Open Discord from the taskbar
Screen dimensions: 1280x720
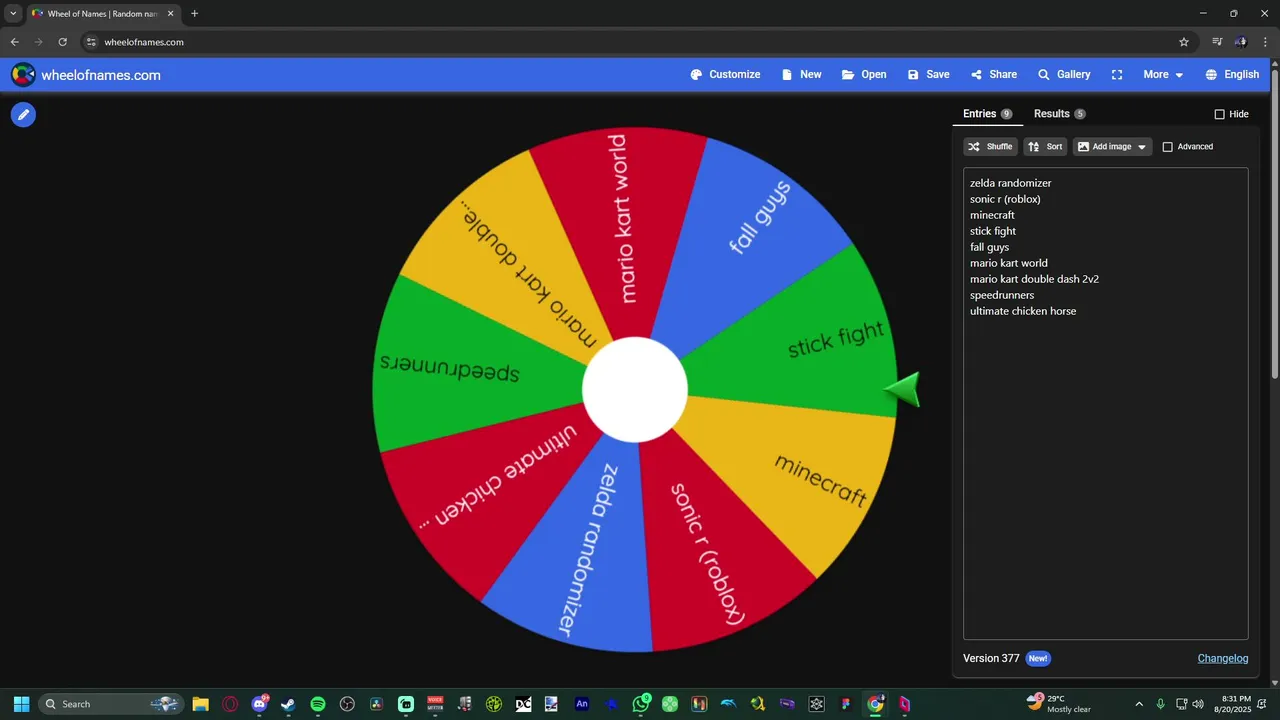260,704
